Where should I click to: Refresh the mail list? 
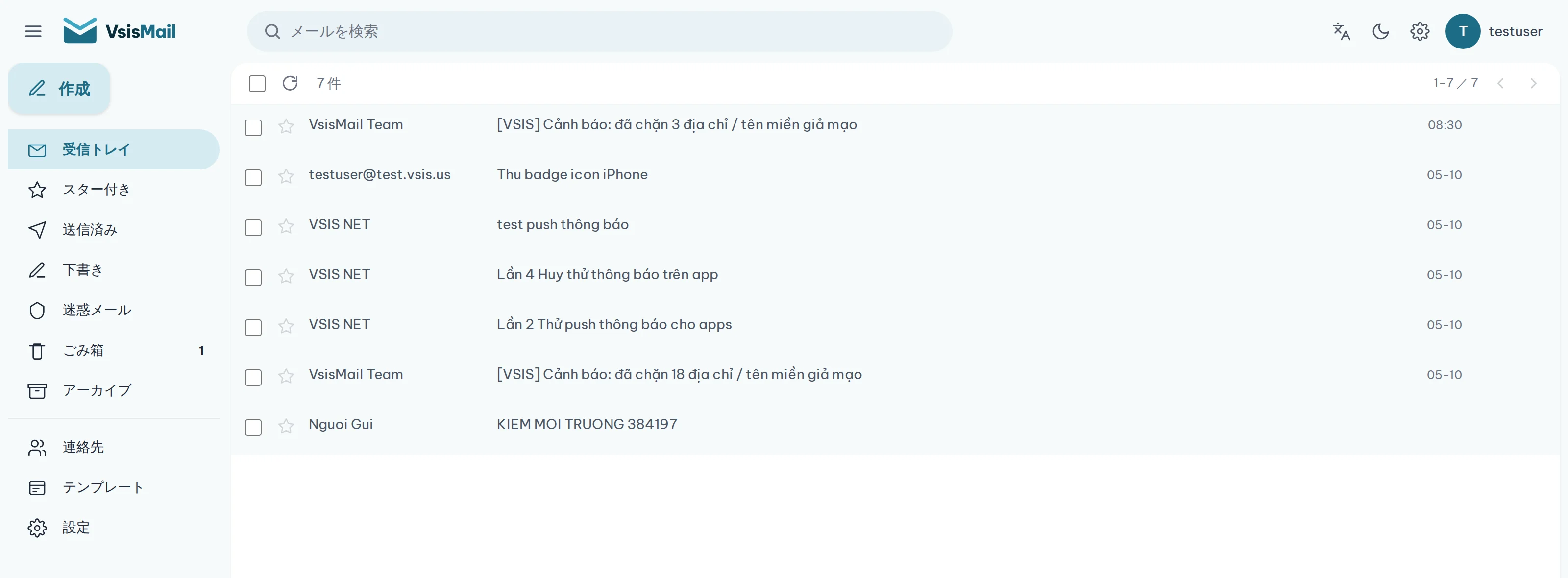pyautogui.click(x=291, y=83)
